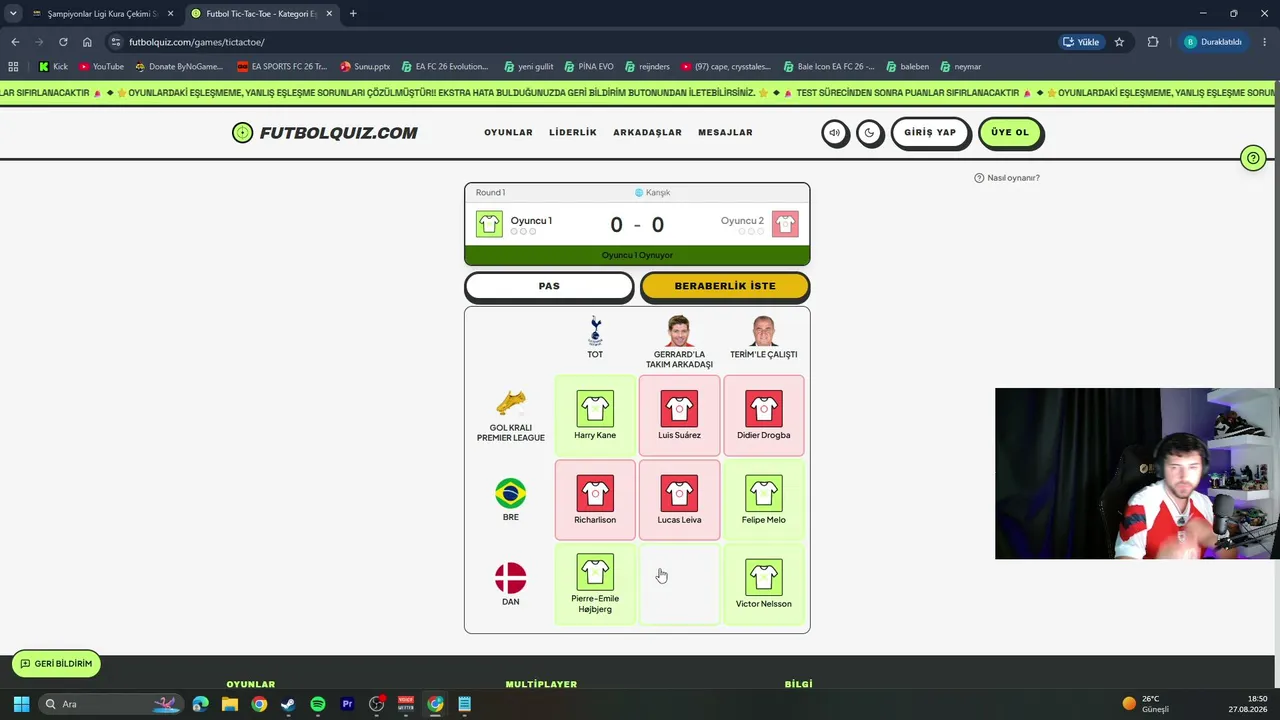
Task: Open the OYUNLAR menu
Action: [x=508, y=133]
